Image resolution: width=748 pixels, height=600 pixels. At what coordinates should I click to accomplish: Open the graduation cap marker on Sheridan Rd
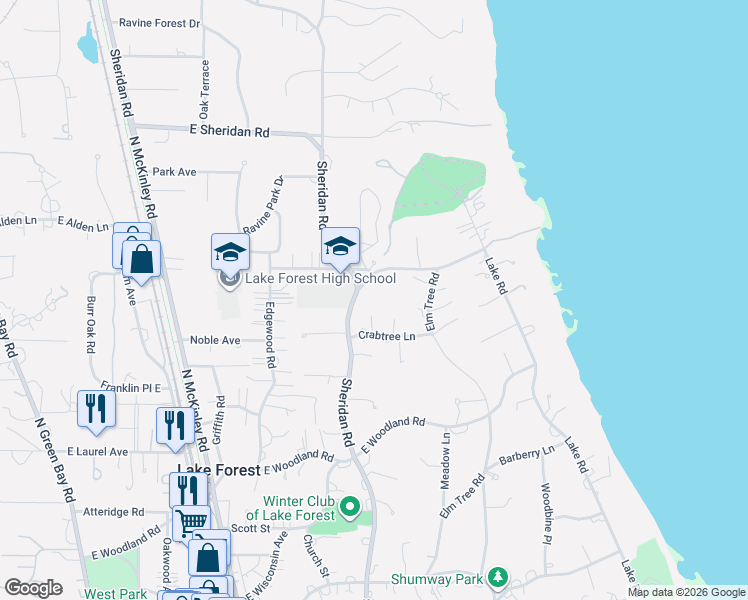[x=340, y=247]
